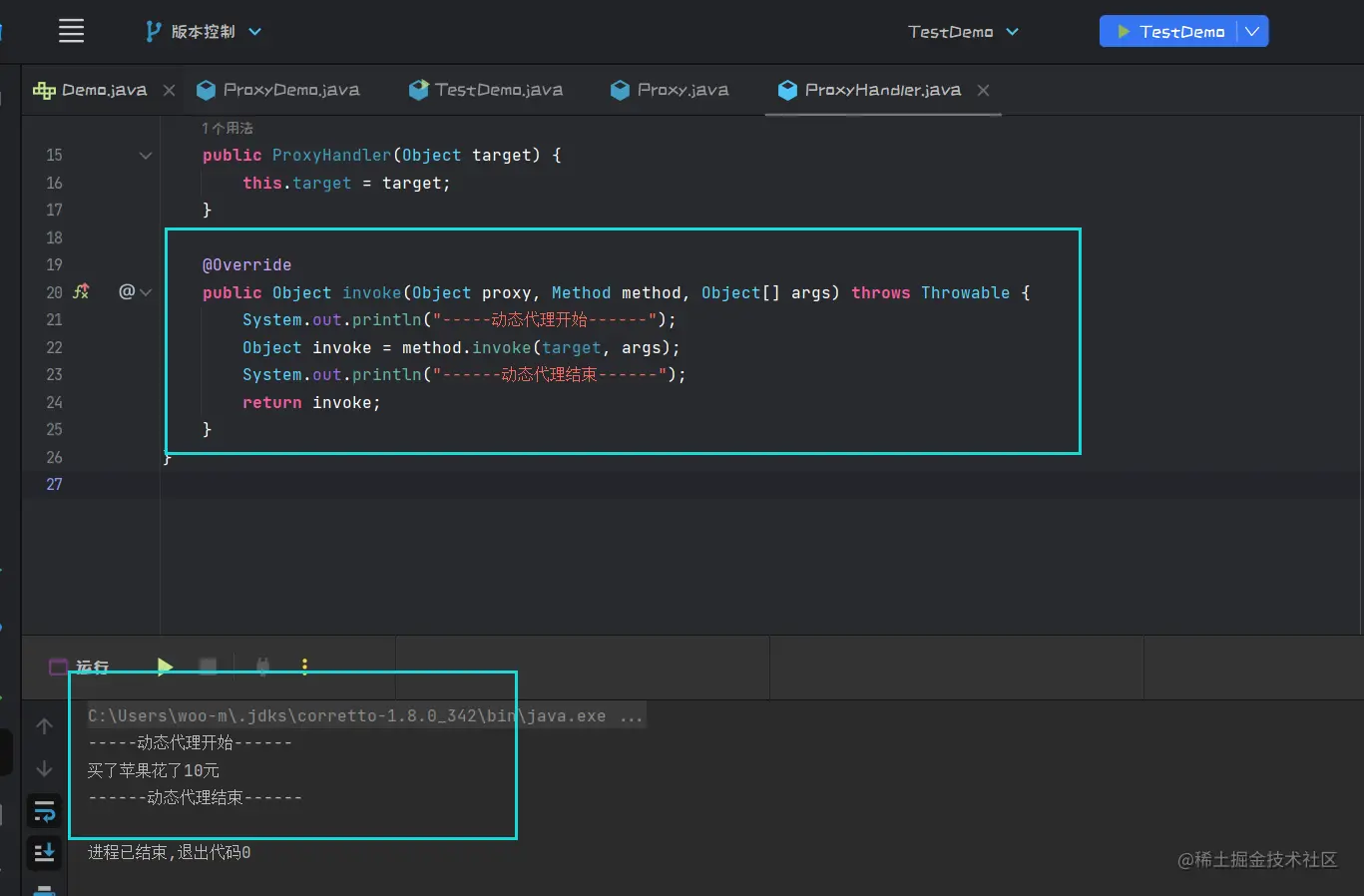Switch to the TestDemo.java tab
The height and width of the screenshot is (896, 1364).
498,90
